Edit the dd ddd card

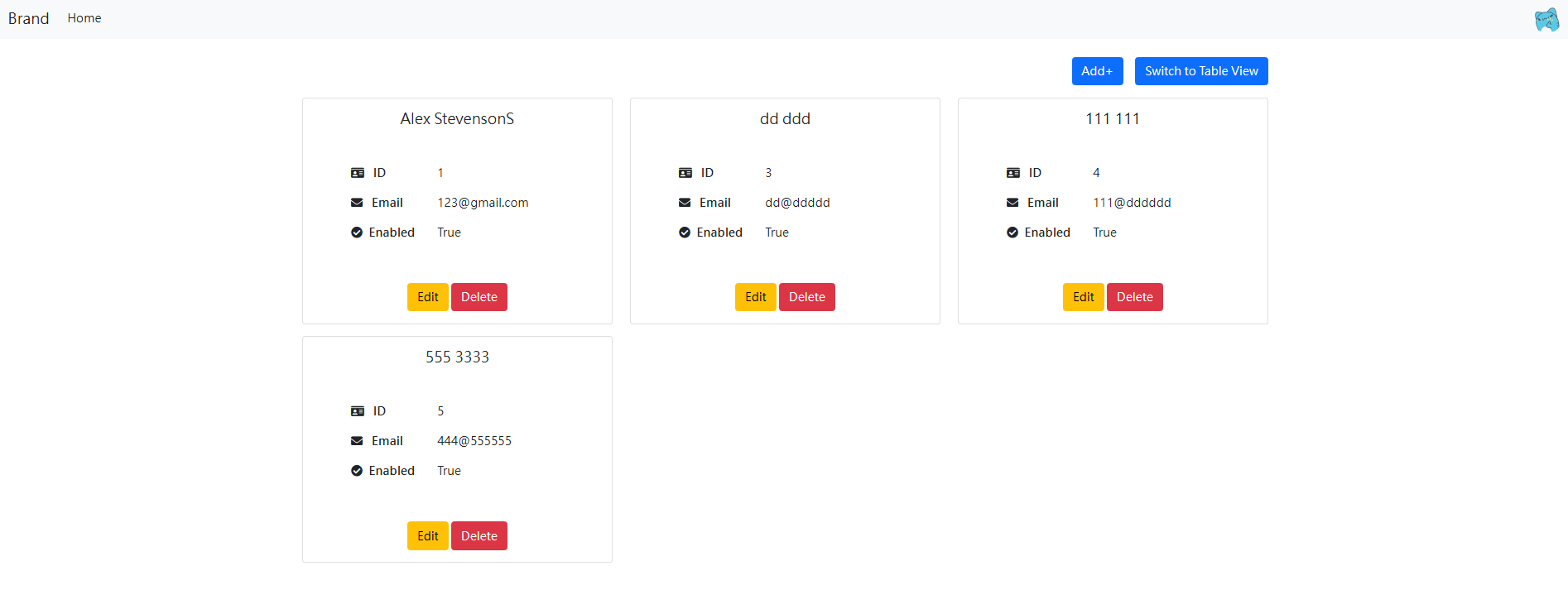pyautogui.click(x=756, y=297)
